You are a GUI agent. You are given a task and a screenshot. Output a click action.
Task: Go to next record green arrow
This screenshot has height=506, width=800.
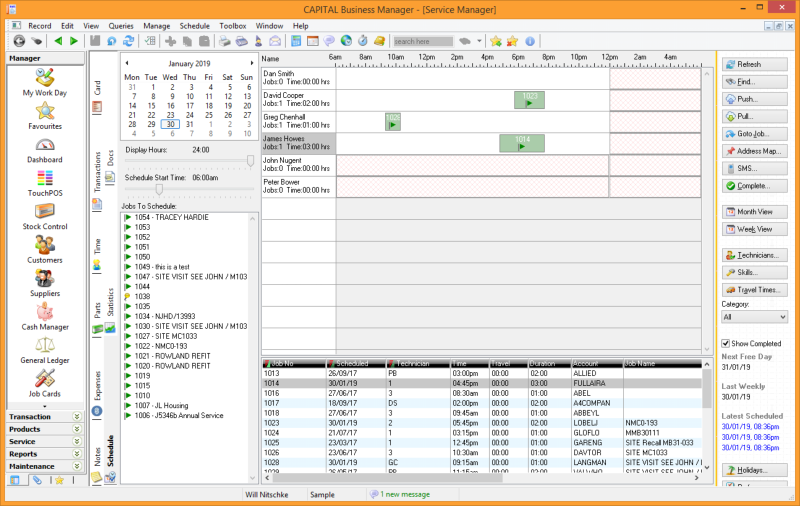74,41
